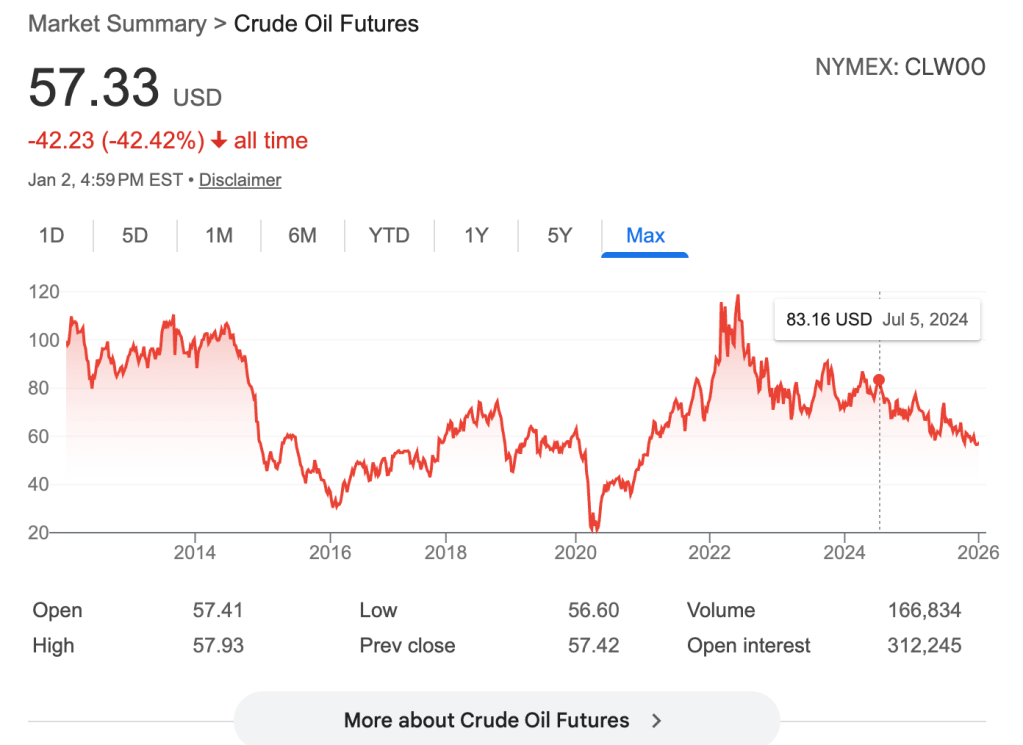Viewport: 1023px width, 745px height.
Task: Select the YTD tab
Action: pos(389,236)
